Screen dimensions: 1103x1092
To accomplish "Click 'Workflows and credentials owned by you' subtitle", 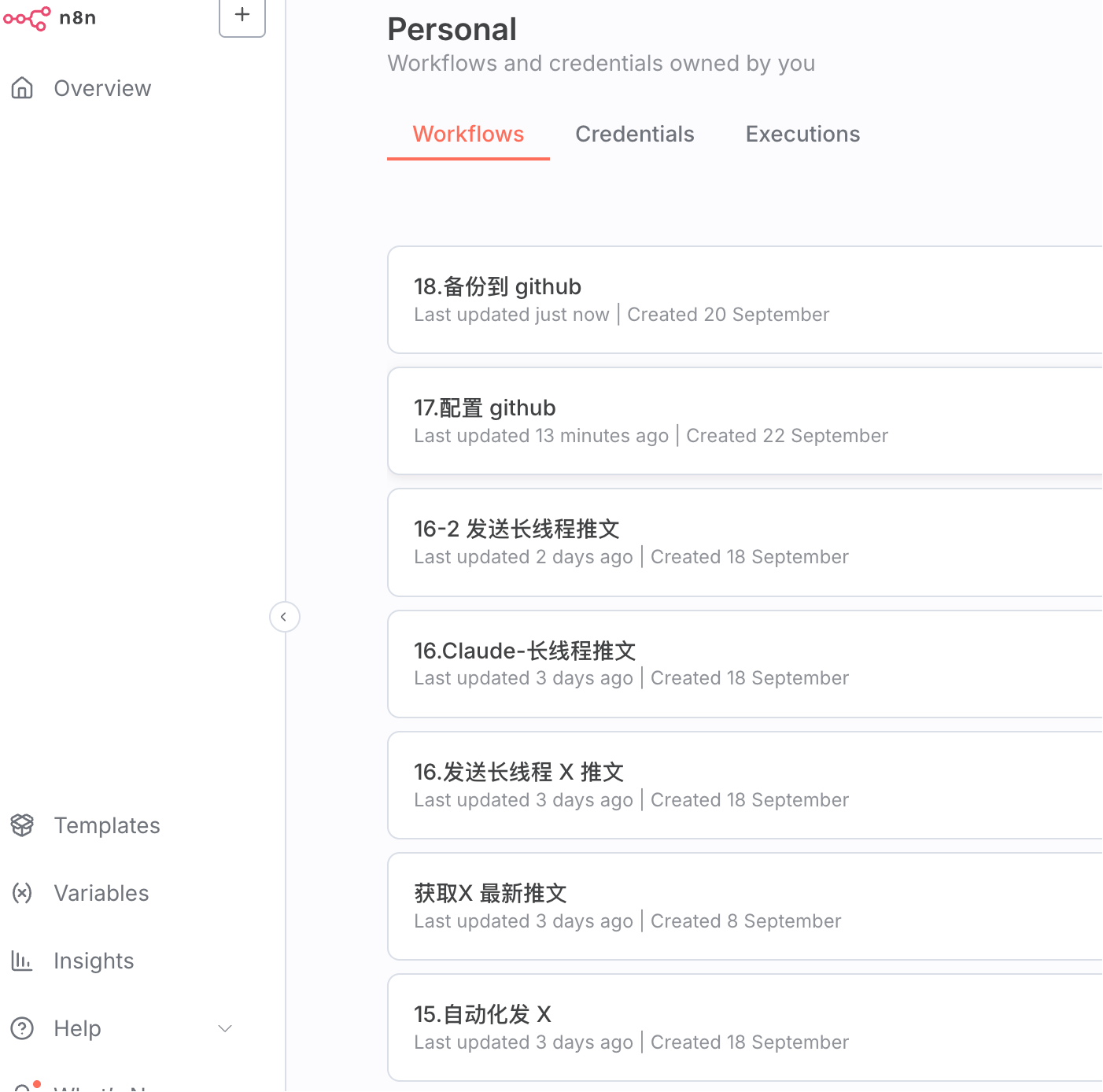I will point(601,64).
